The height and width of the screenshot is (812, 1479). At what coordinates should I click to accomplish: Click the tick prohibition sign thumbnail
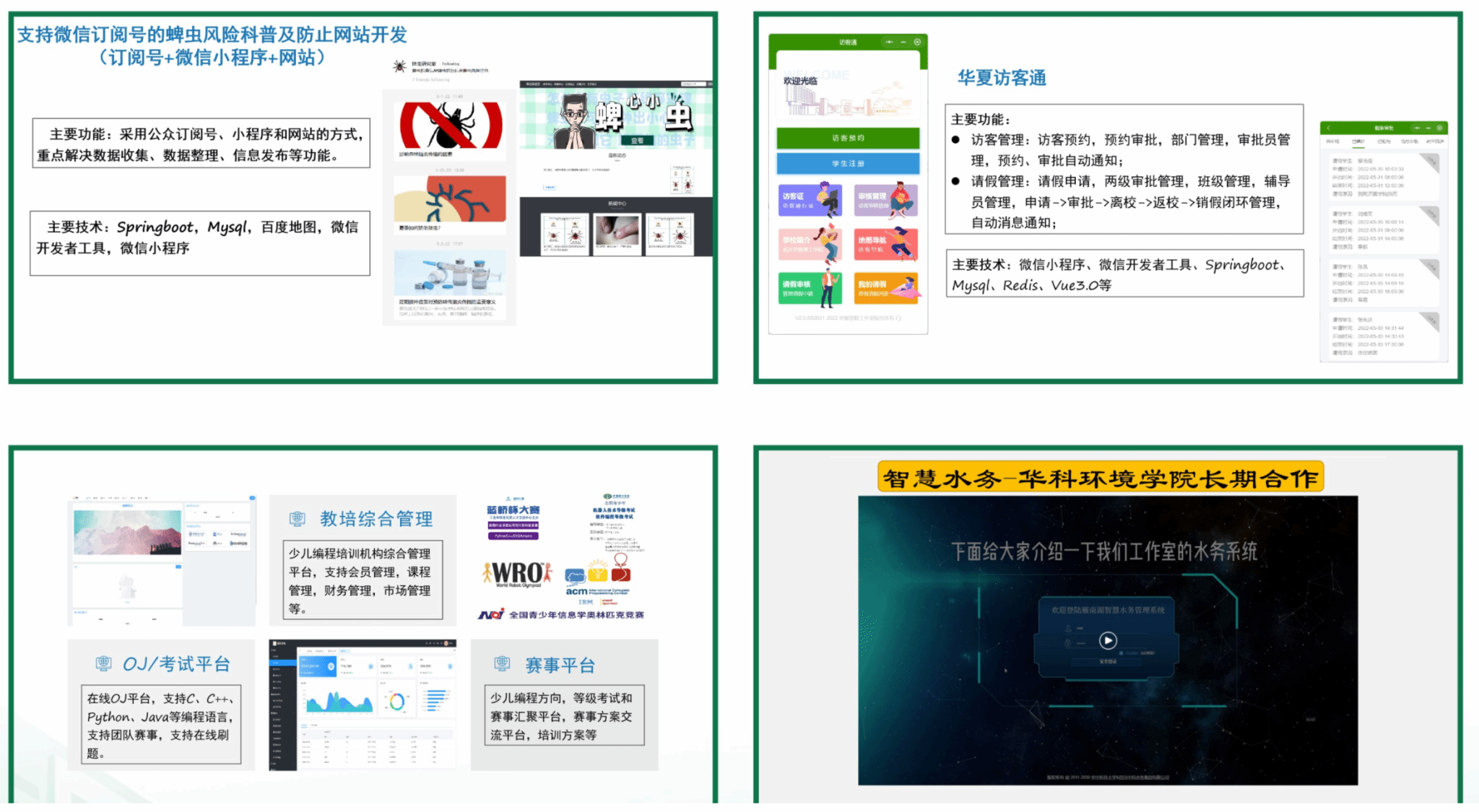[451, 126]
